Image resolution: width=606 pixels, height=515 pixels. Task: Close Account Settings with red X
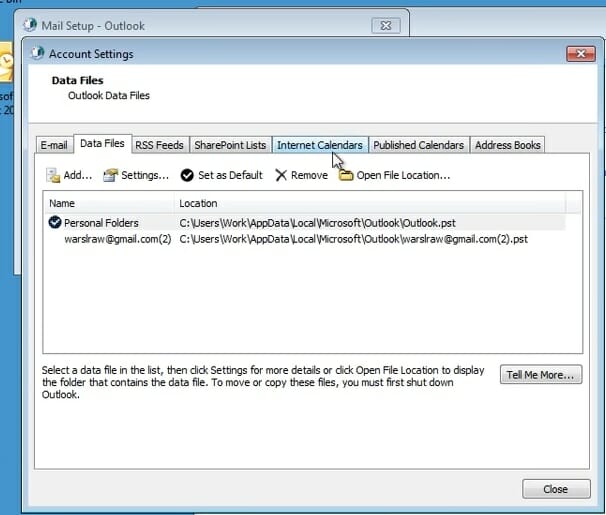tap(580, 54)
